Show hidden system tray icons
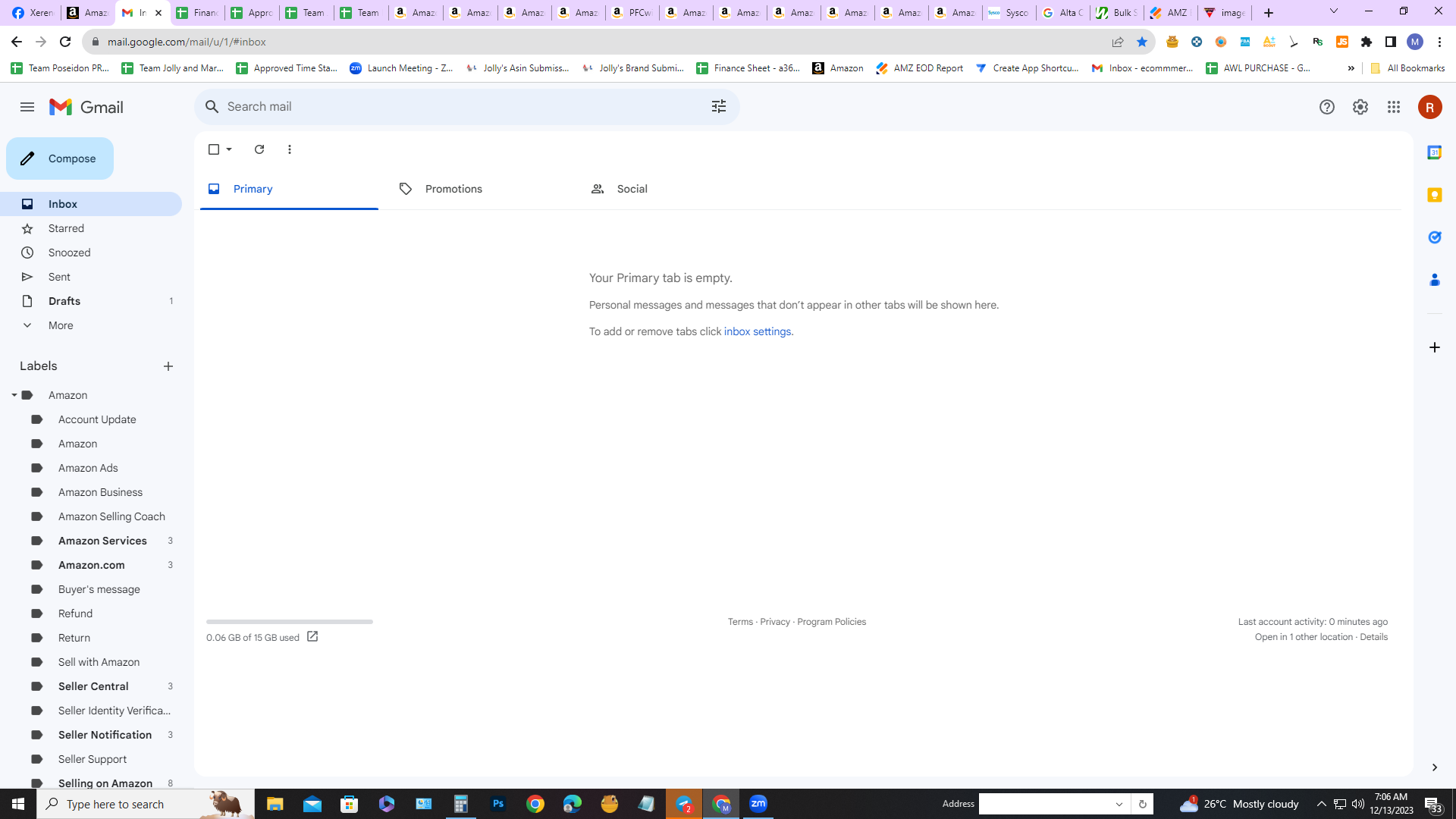The image size is (1456, 819). pyautogui.click(x=1321, y=804)
